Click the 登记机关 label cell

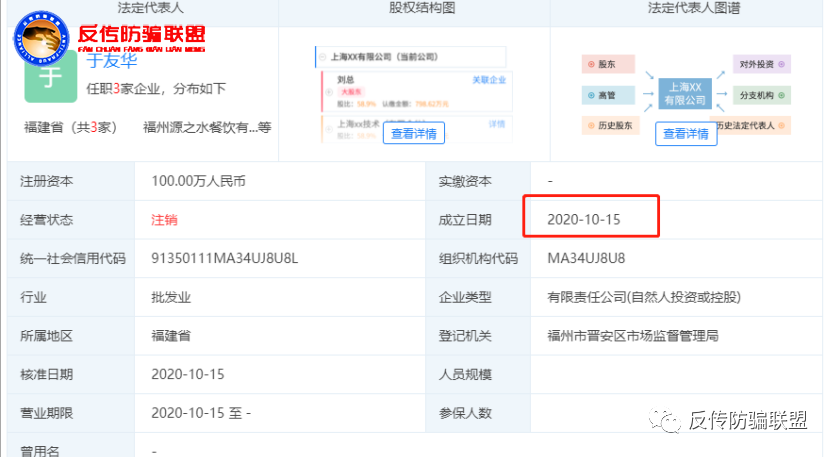(478, 336)
